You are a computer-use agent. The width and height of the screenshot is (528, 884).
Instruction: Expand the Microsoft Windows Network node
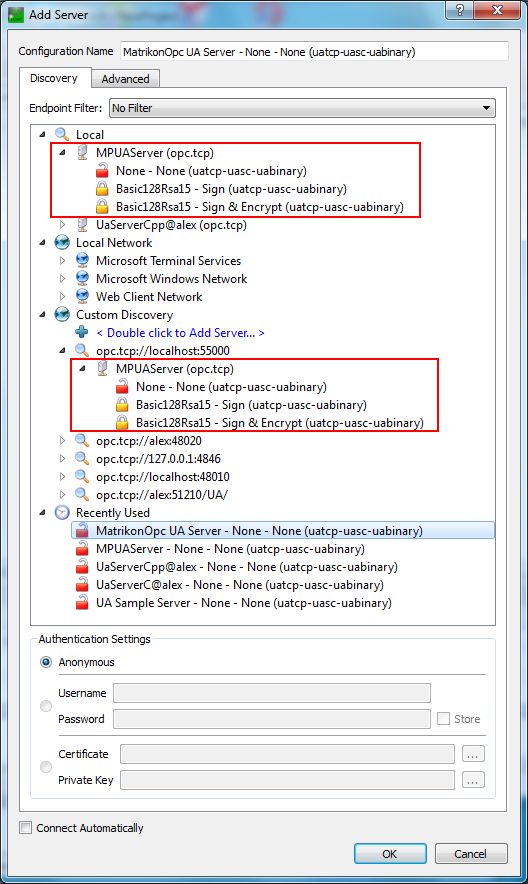63,279
